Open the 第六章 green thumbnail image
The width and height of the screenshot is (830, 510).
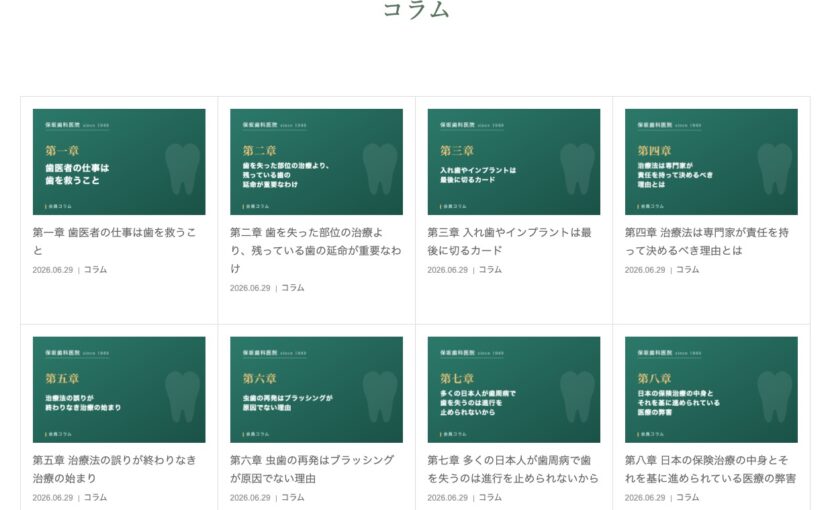click(317, 390)
